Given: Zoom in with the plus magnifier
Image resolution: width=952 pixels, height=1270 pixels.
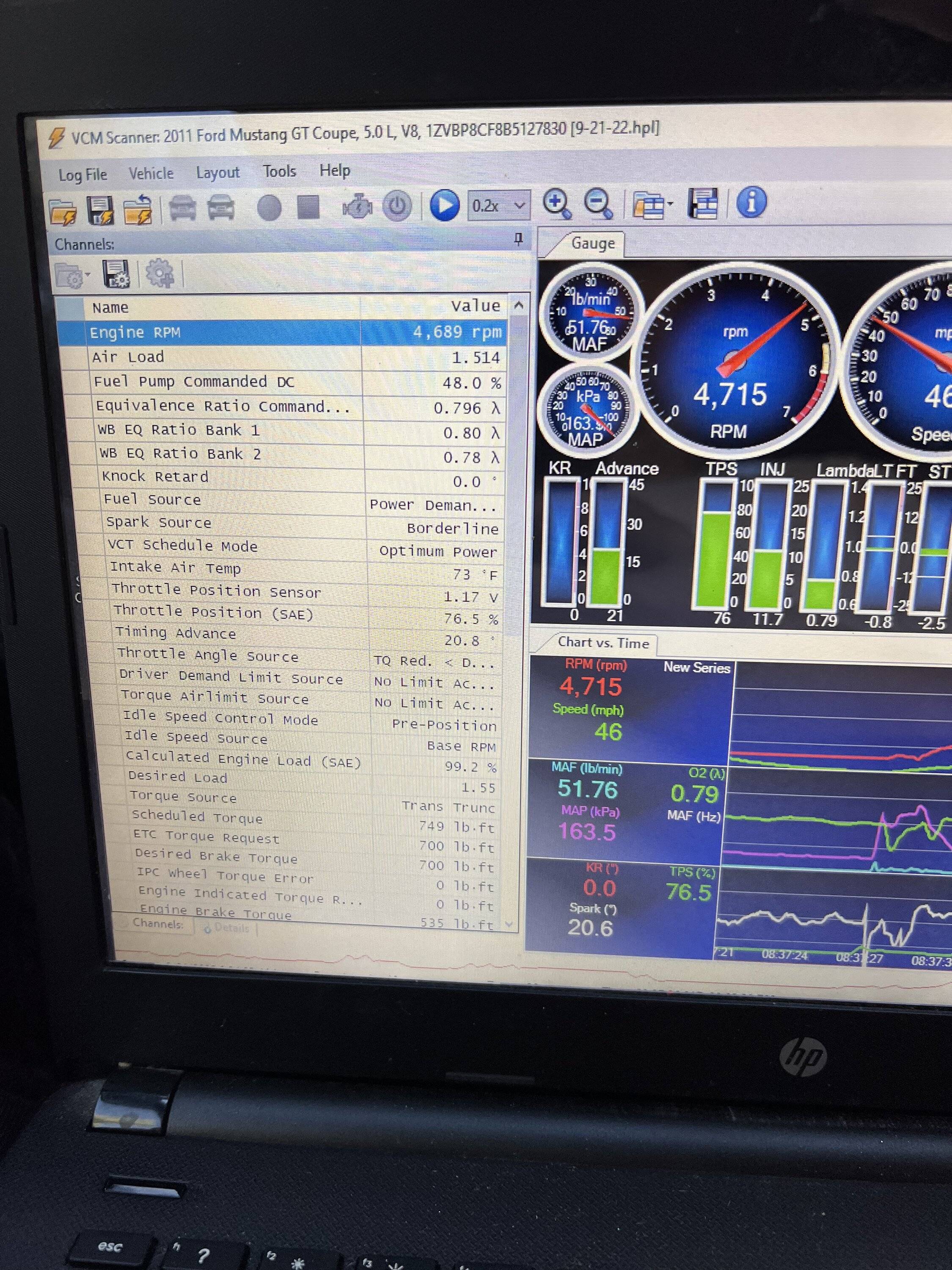Looking at the screenshot, I should pyautogui.click(x=557, y=204).
